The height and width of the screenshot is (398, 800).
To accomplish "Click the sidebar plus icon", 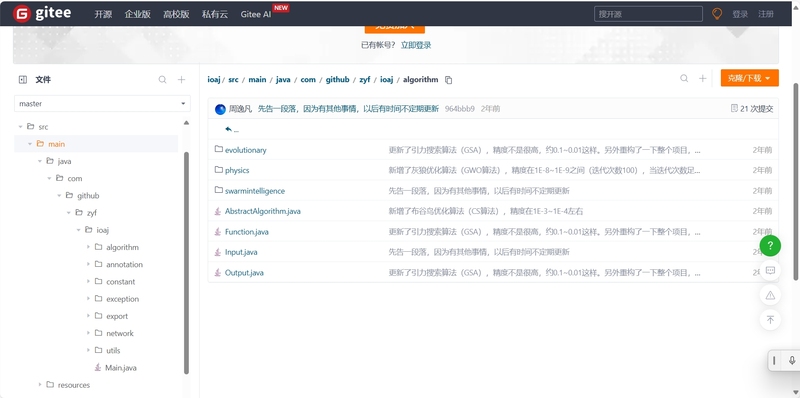I will pyautogui.click(x=181, y=80).
